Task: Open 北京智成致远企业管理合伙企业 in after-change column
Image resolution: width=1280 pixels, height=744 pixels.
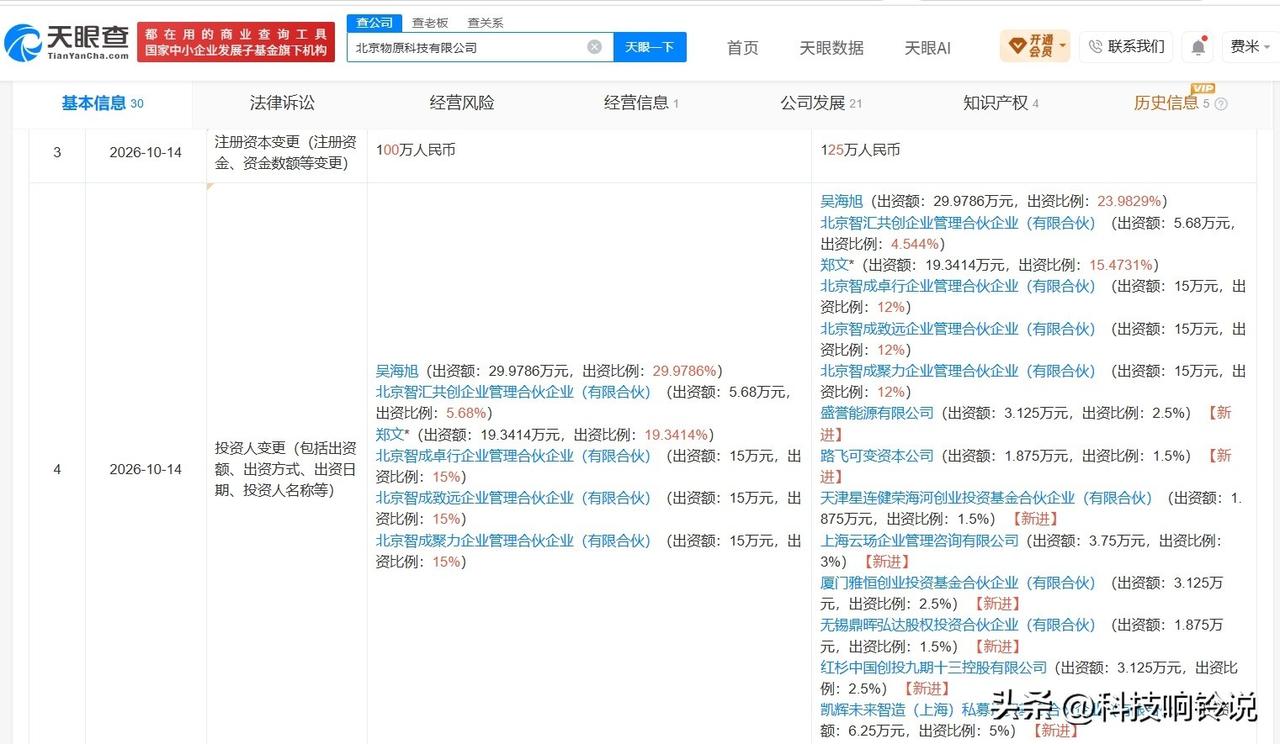Action: (959, 328)
